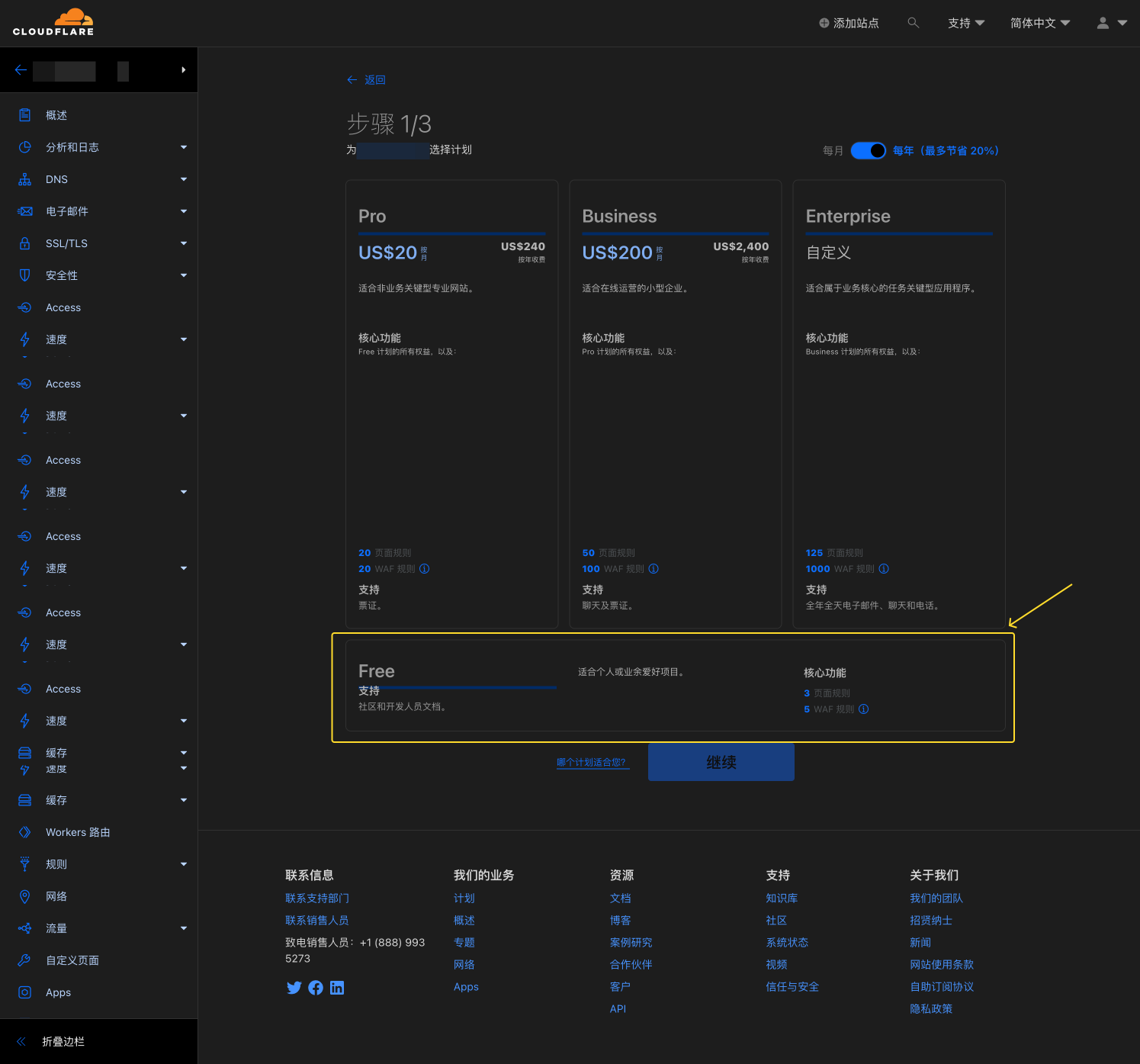Click the 自定义页面 wrench icon
The width and height of the screenshot is (1140, 1064).
[x=24, y=960]
